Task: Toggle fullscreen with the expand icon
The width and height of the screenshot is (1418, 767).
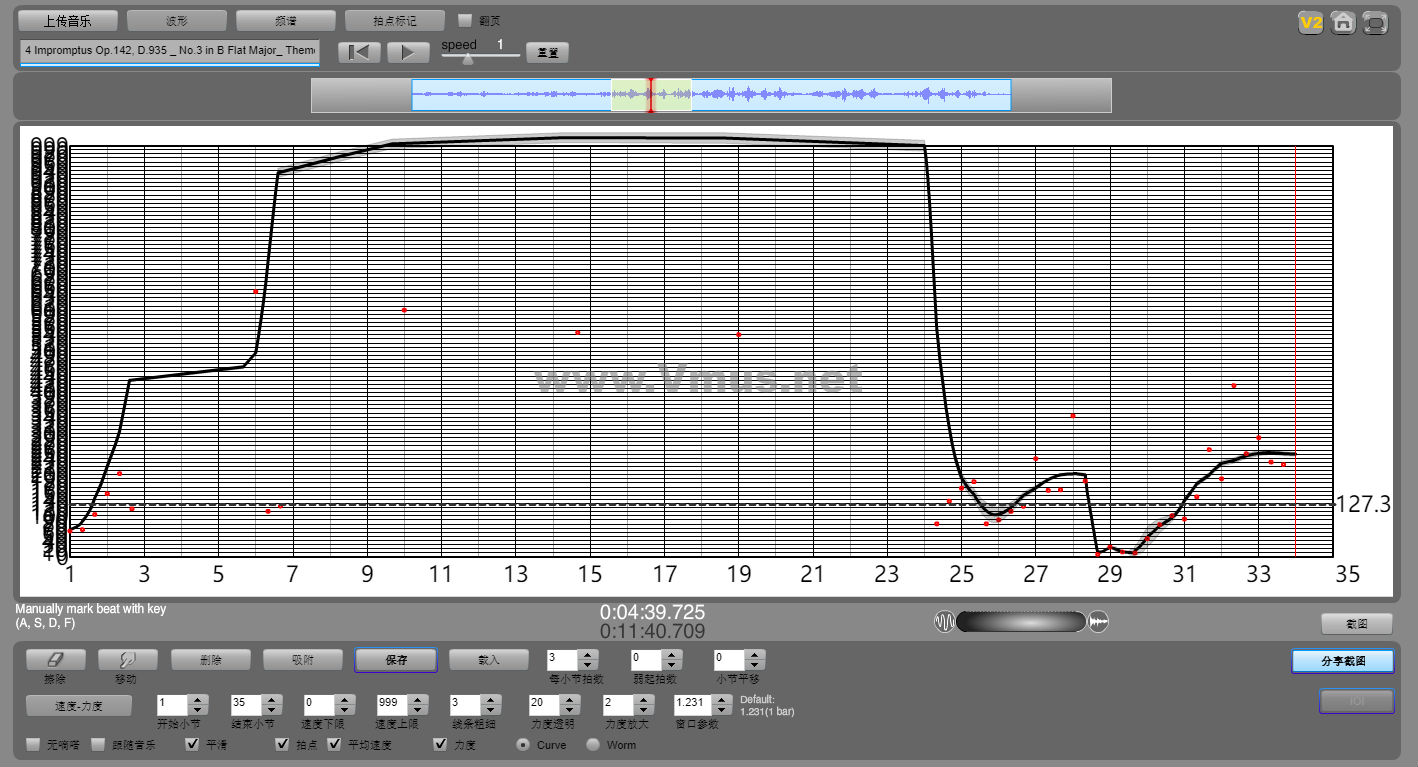Action: [x=1376, y=23]
